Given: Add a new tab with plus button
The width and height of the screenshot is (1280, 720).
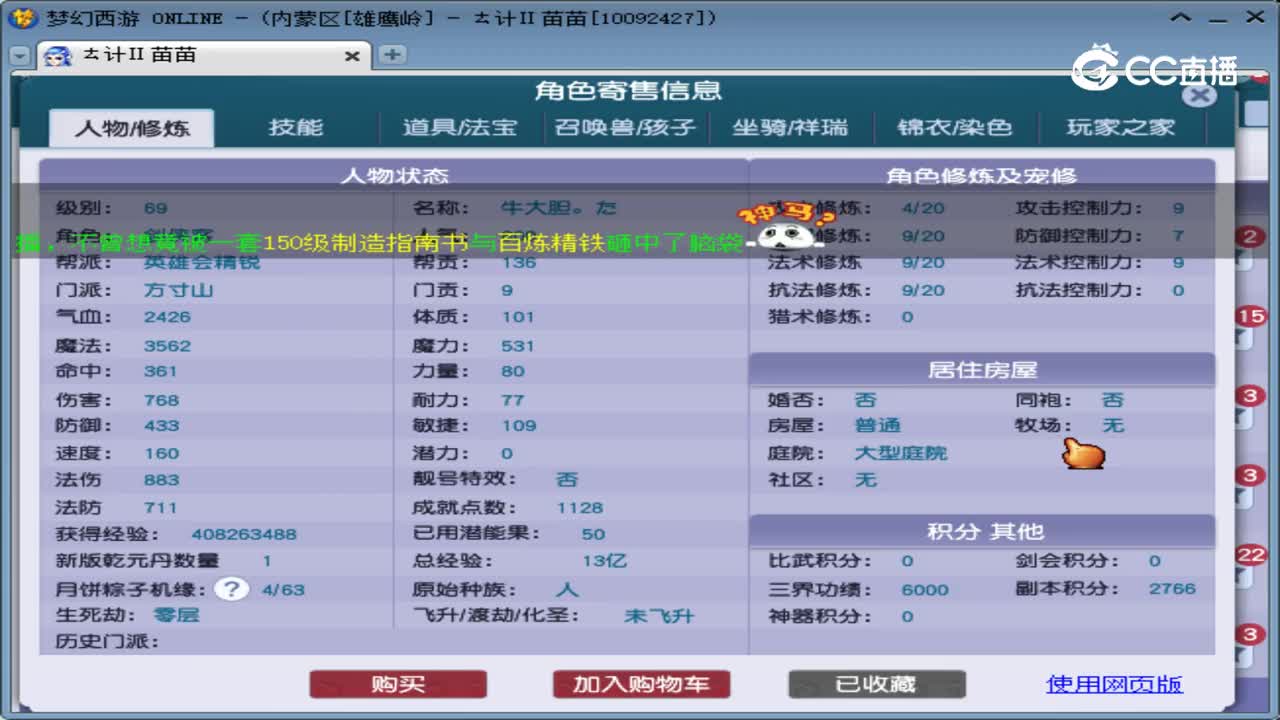Looking at the screenshot, I should tap(391, 55).
